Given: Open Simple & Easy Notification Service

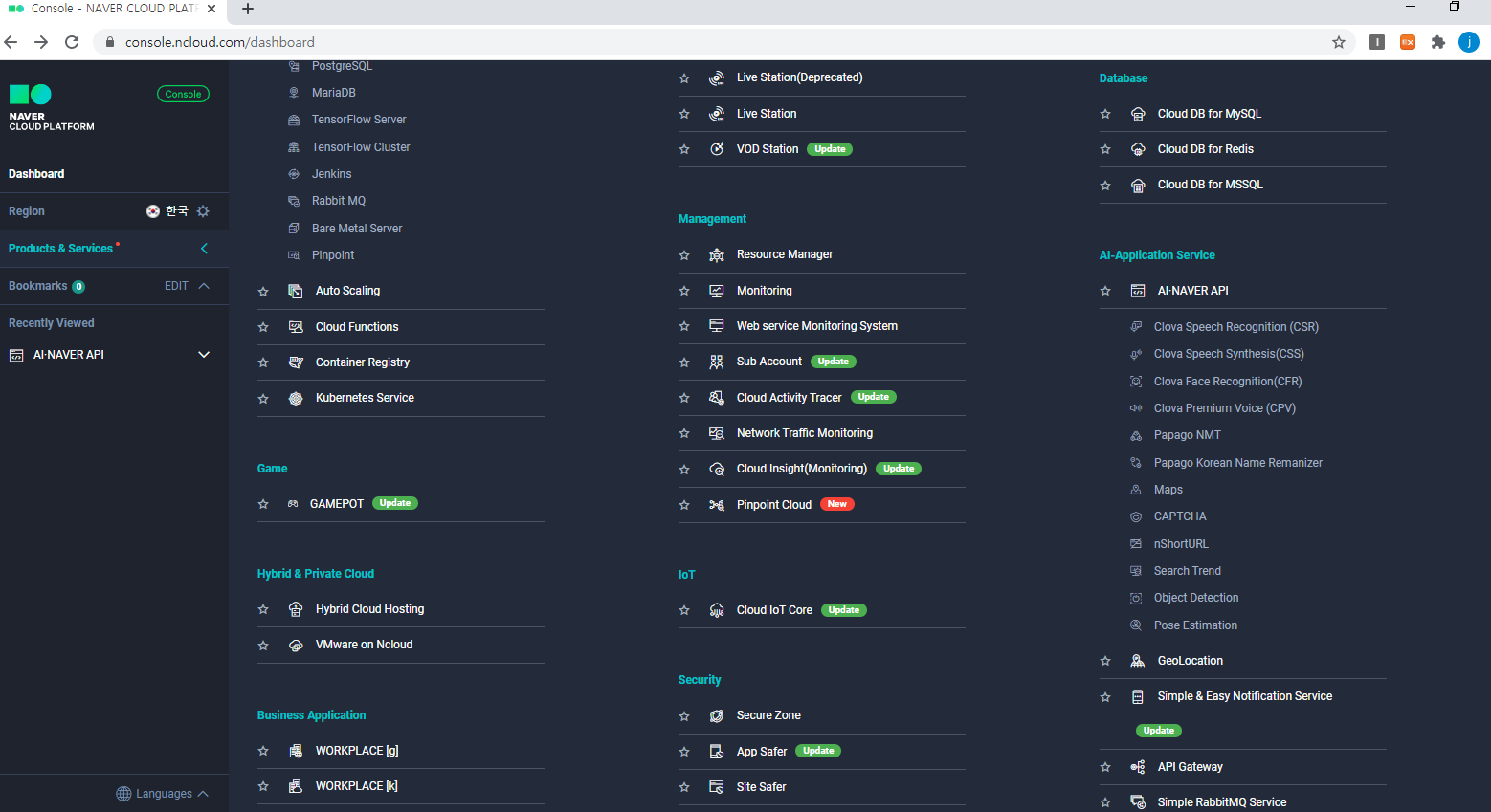Looking at the screenshot, I should 1245,696.
